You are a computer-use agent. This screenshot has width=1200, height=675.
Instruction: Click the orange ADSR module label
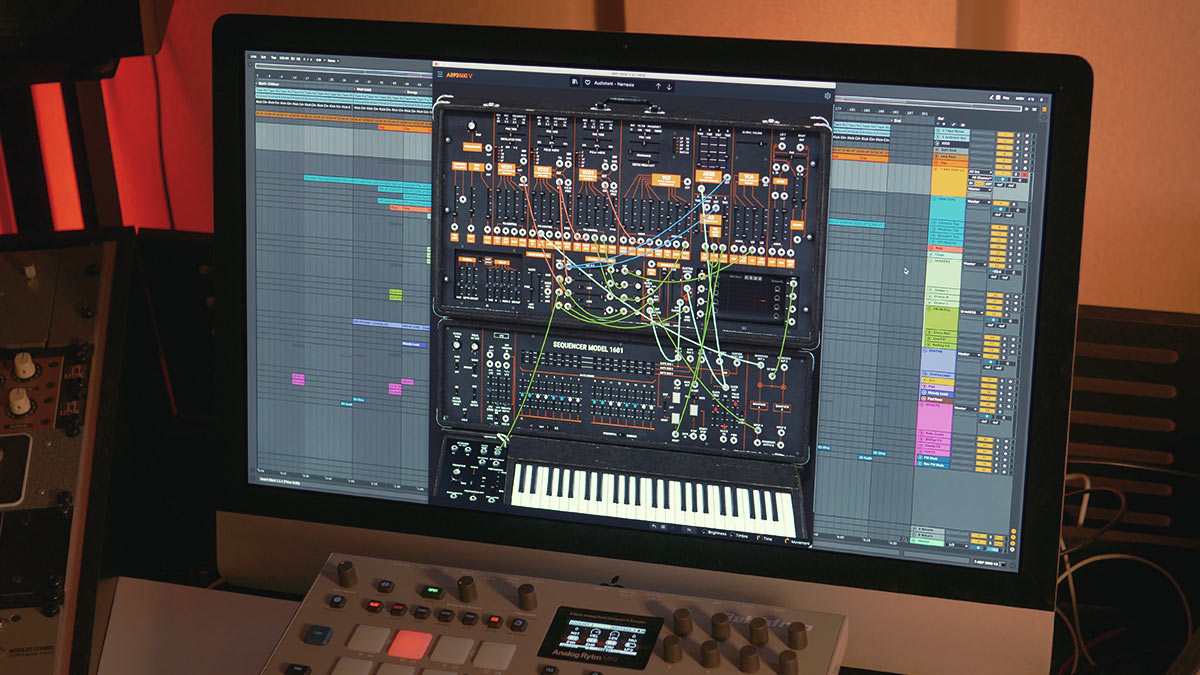(x=708, y=176)
